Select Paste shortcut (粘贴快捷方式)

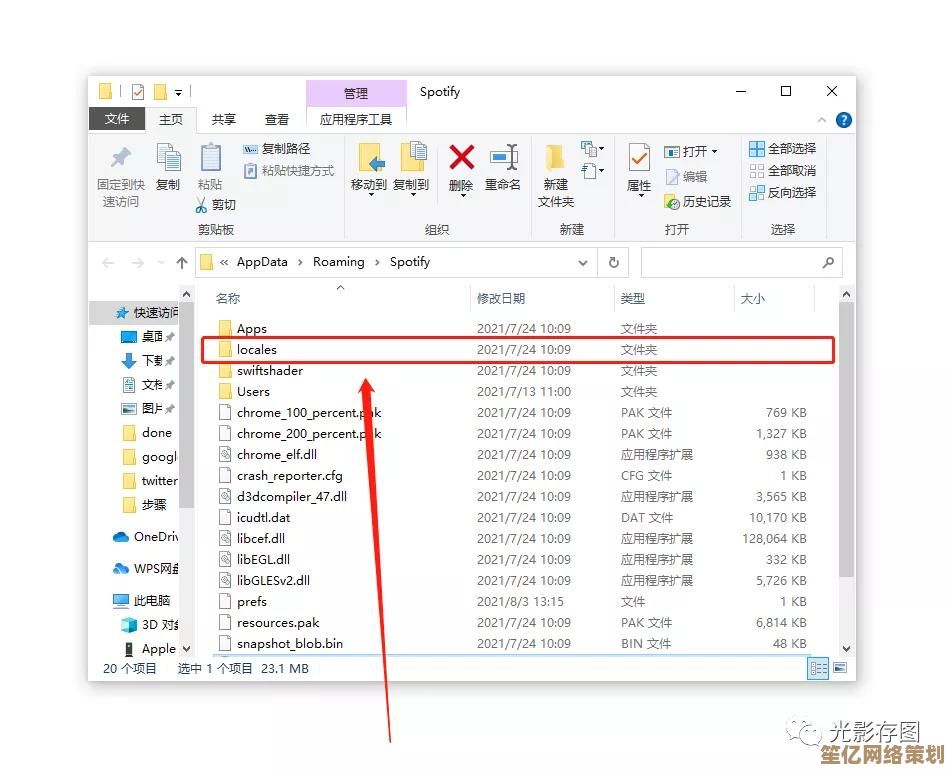(289, 171)
